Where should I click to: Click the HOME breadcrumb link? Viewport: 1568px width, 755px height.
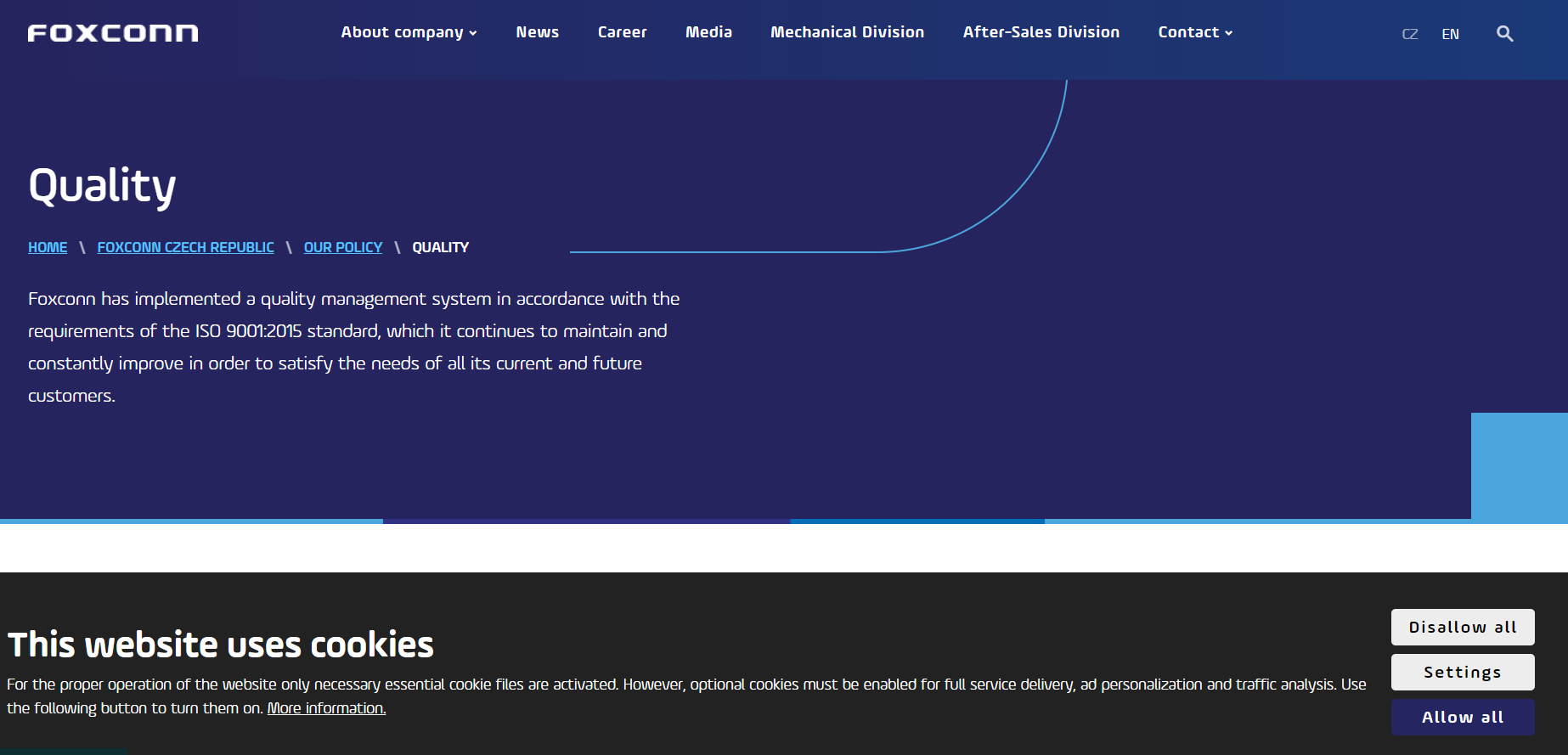point(48,247)
